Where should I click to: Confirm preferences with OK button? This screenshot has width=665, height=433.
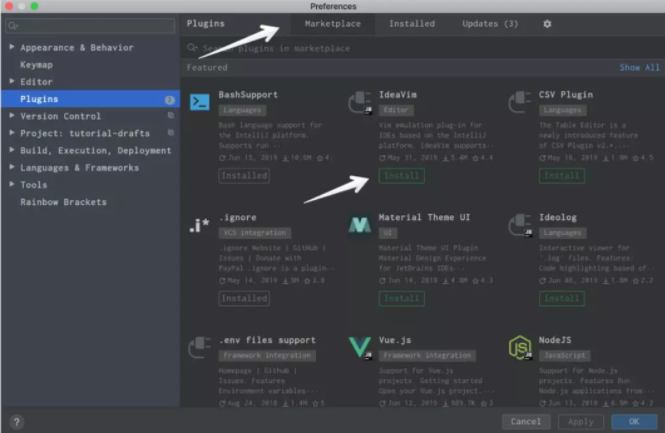634,422
